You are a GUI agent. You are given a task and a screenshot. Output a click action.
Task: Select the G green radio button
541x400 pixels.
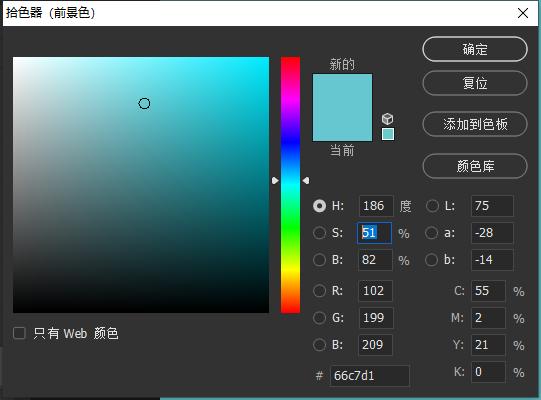pyautogui.click(x=319, y=318)
